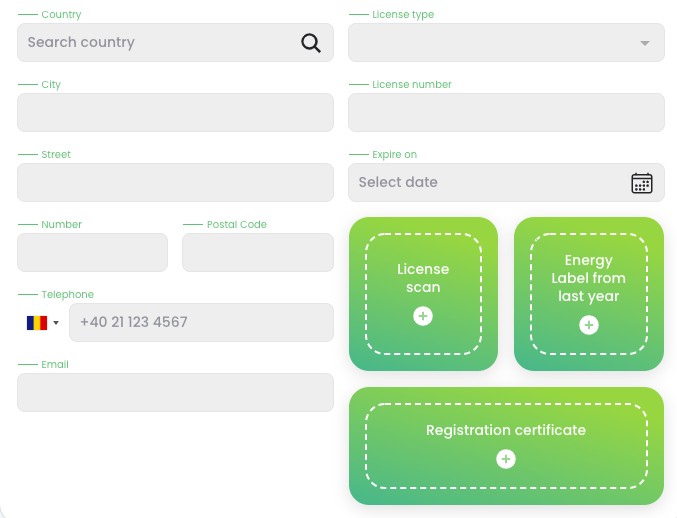Click the License type label
Viewport: 677px width, 518px height.
pos(403,15)
